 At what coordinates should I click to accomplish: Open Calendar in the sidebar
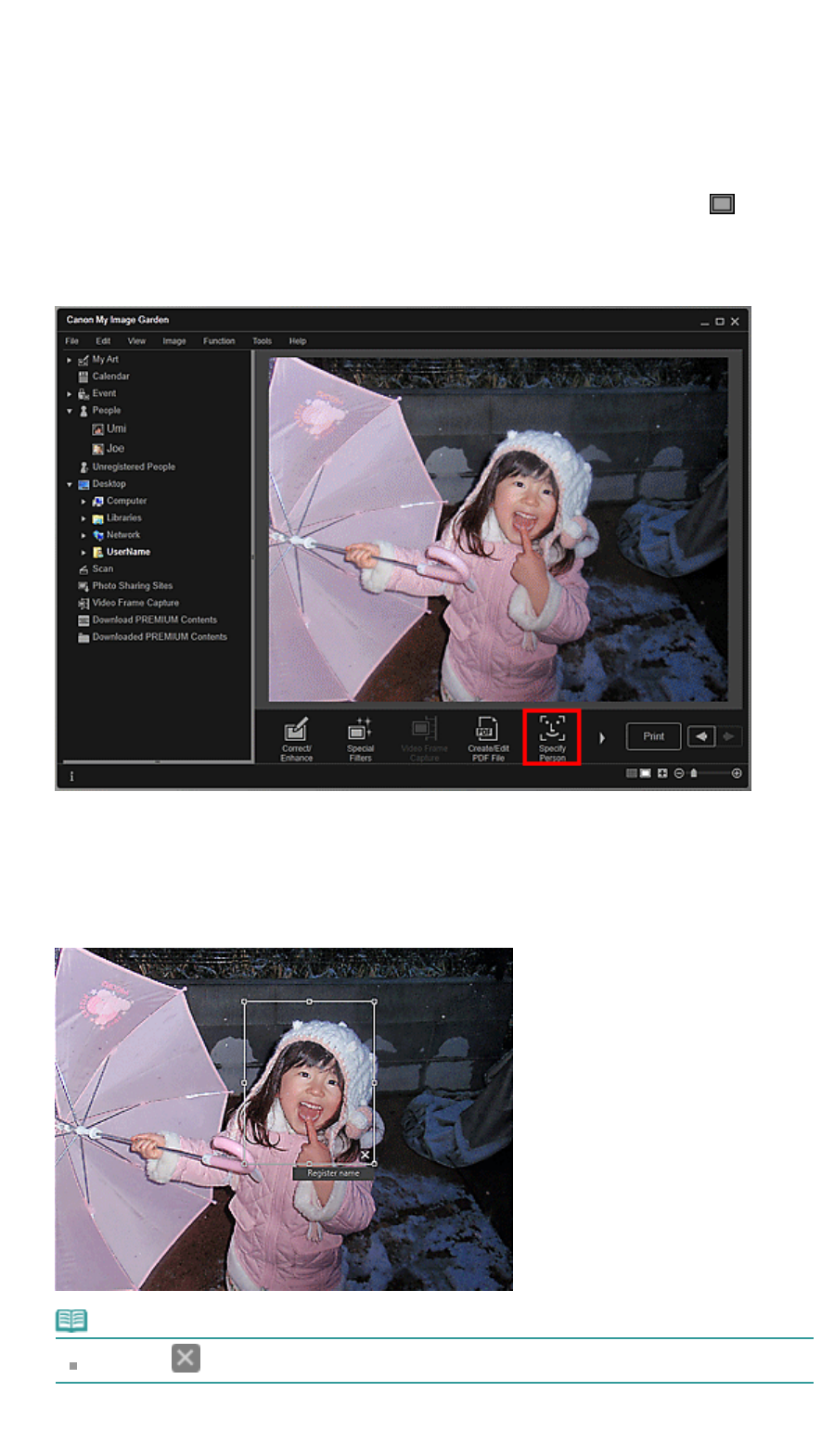pyautogui.click(x=104, y=377)
